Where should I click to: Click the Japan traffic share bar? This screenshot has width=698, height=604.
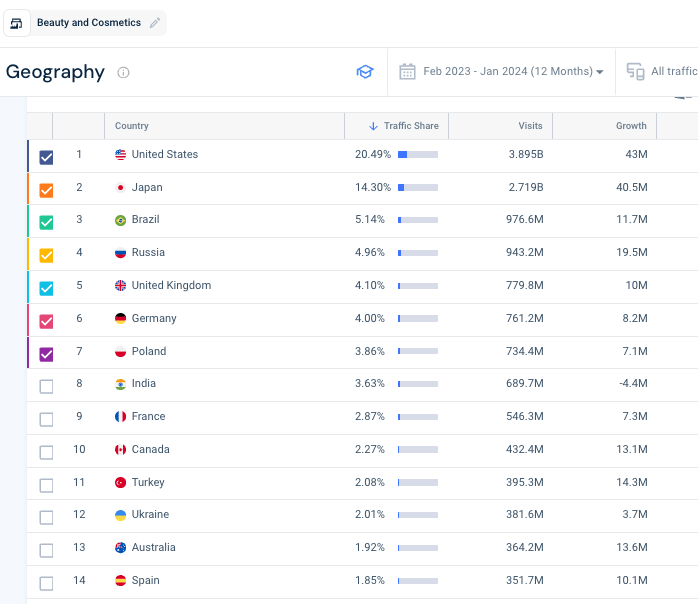pos(418,187)
